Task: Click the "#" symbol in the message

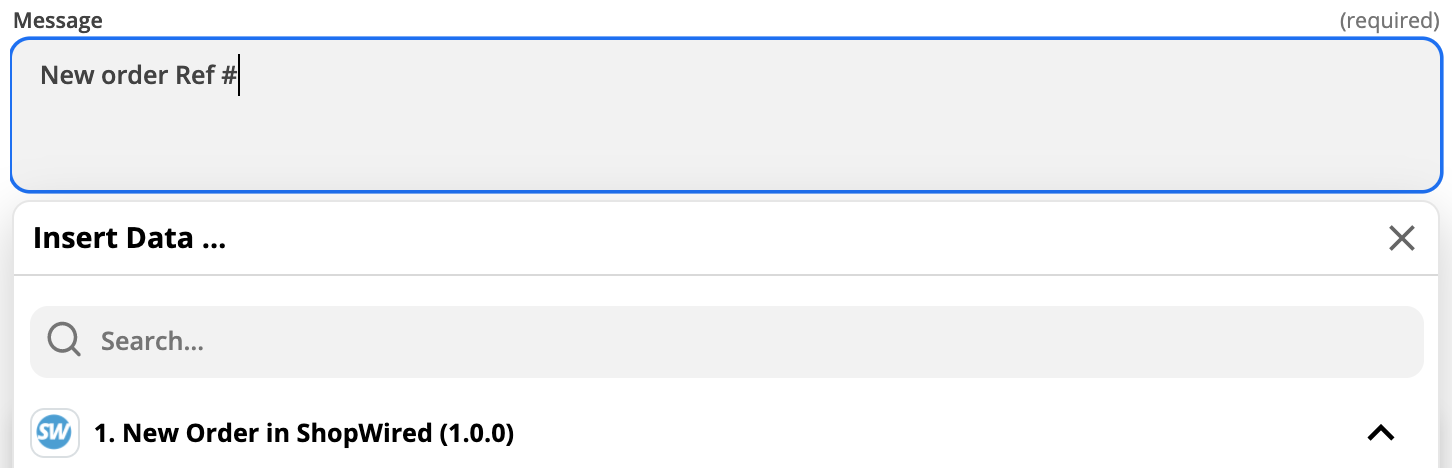Action: 229,75
